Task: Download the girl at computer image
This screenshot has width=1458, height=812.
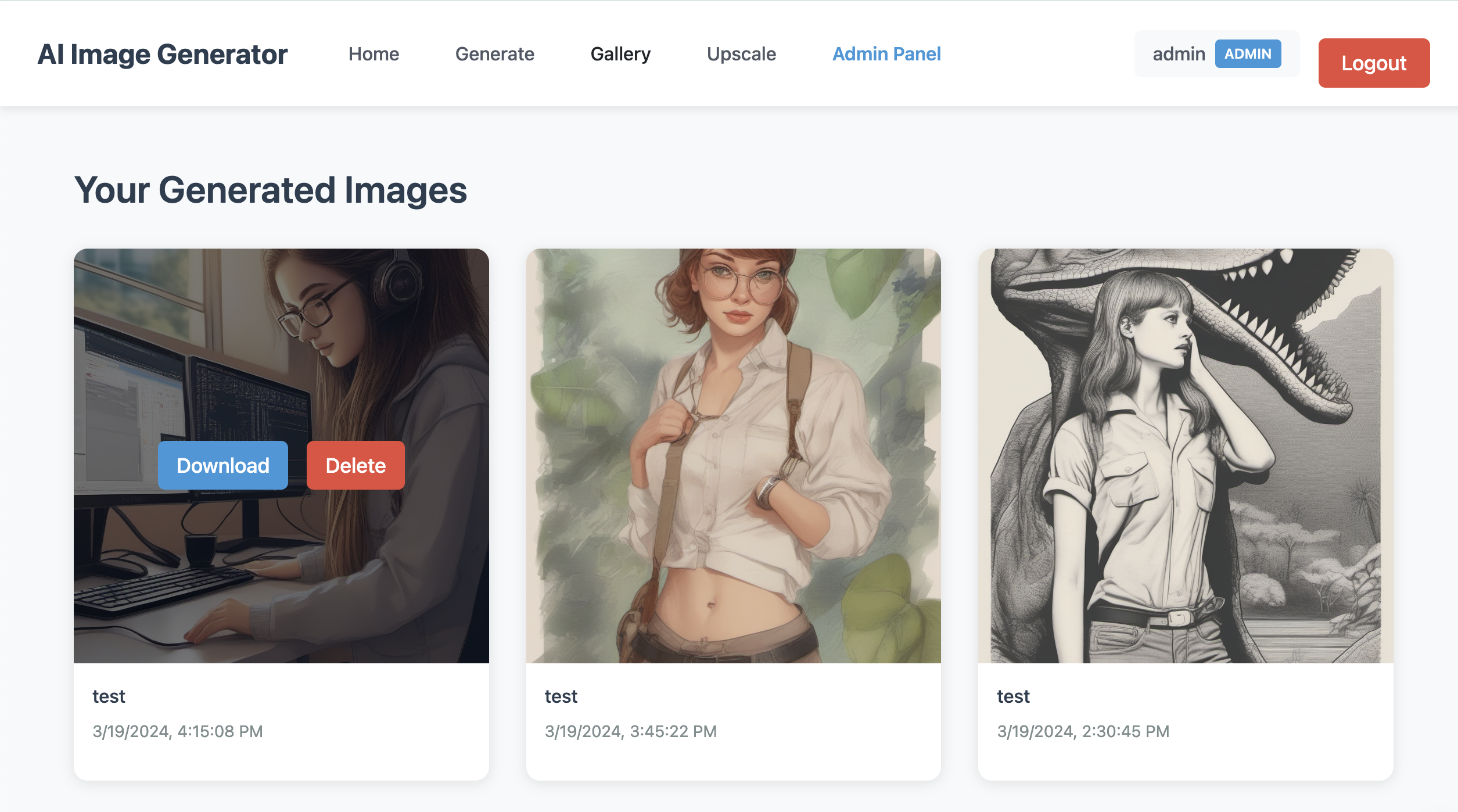Action: coord(222,465)
